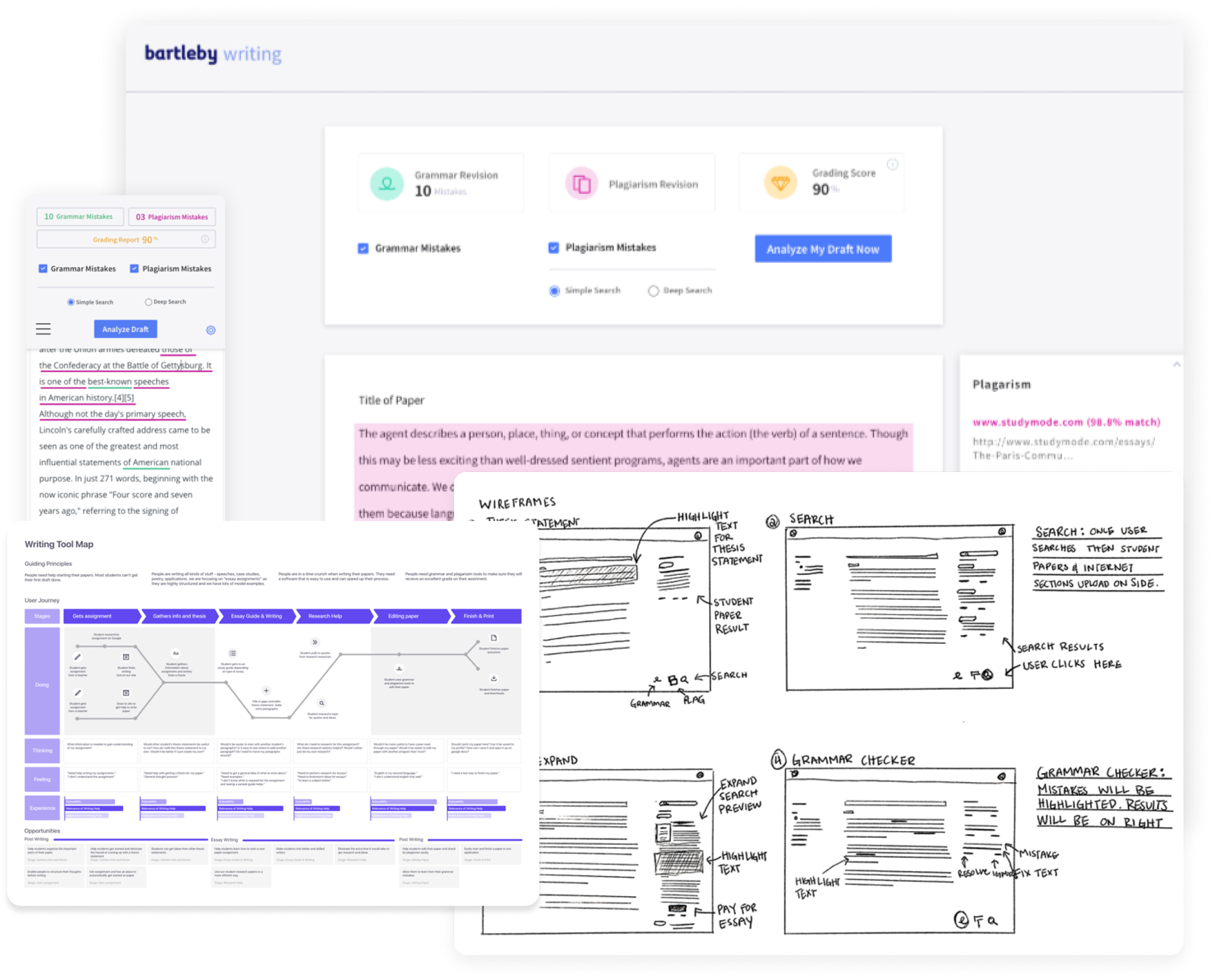Click the orange Grading Score diamond icon
This screenshot has width=1213, height=980.
(780, 183)
